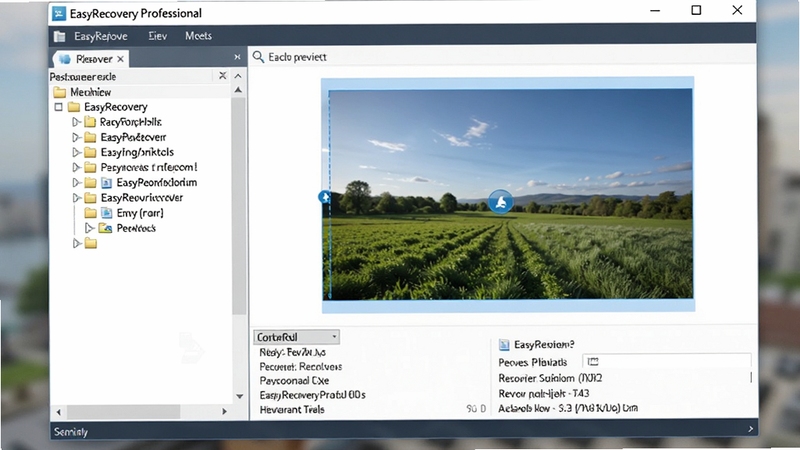
Task: Click the blue handle on preview left edge
Action: point(324,197)
